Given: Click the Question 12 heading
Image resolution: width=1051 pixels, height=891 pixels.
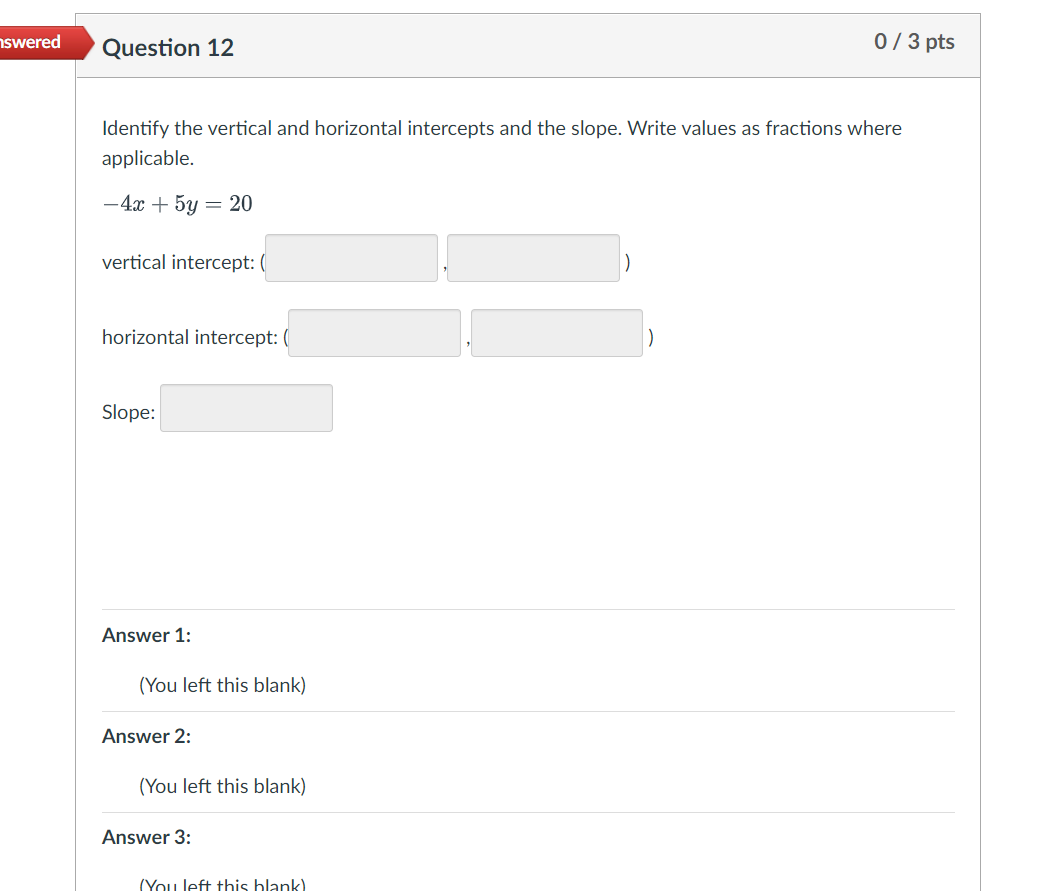Looking at the screenshot, I should [x=168, y=48].
